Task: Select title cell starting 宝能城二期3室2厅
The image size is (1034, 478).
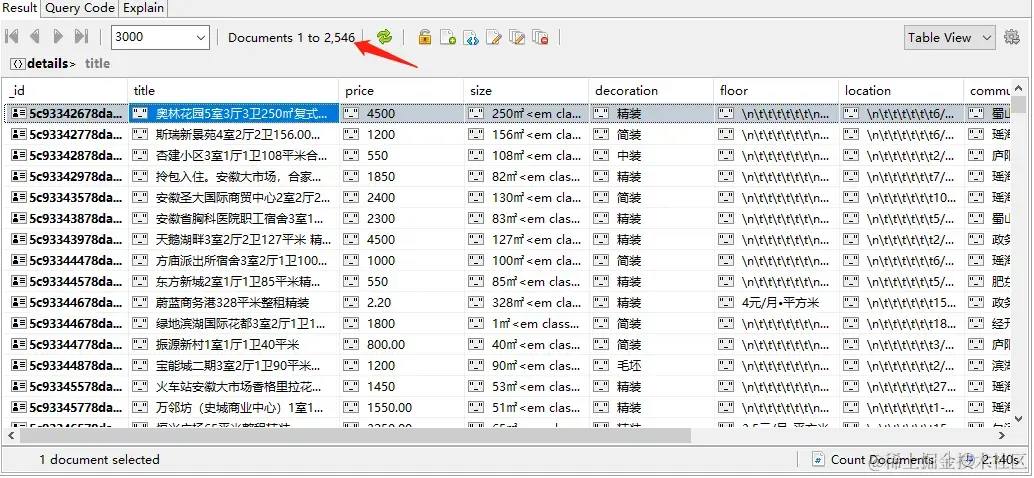Action: pos(233,365)
